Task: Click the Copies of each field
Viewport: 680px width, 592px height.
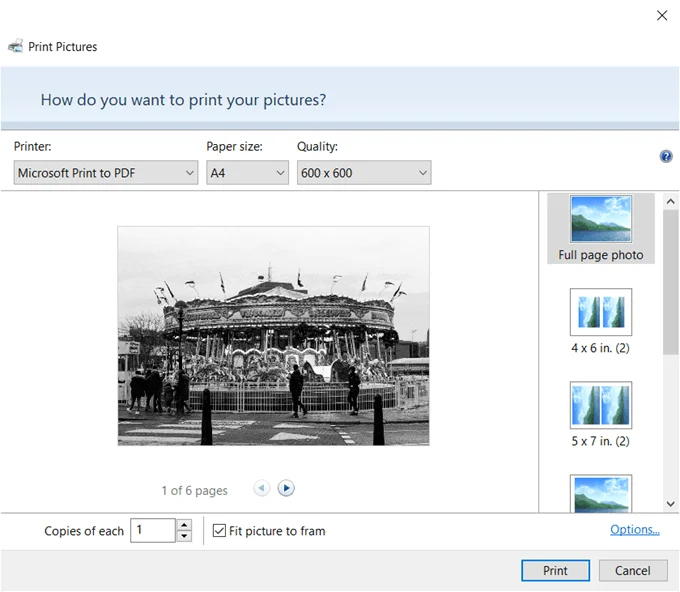Action: 153,530
